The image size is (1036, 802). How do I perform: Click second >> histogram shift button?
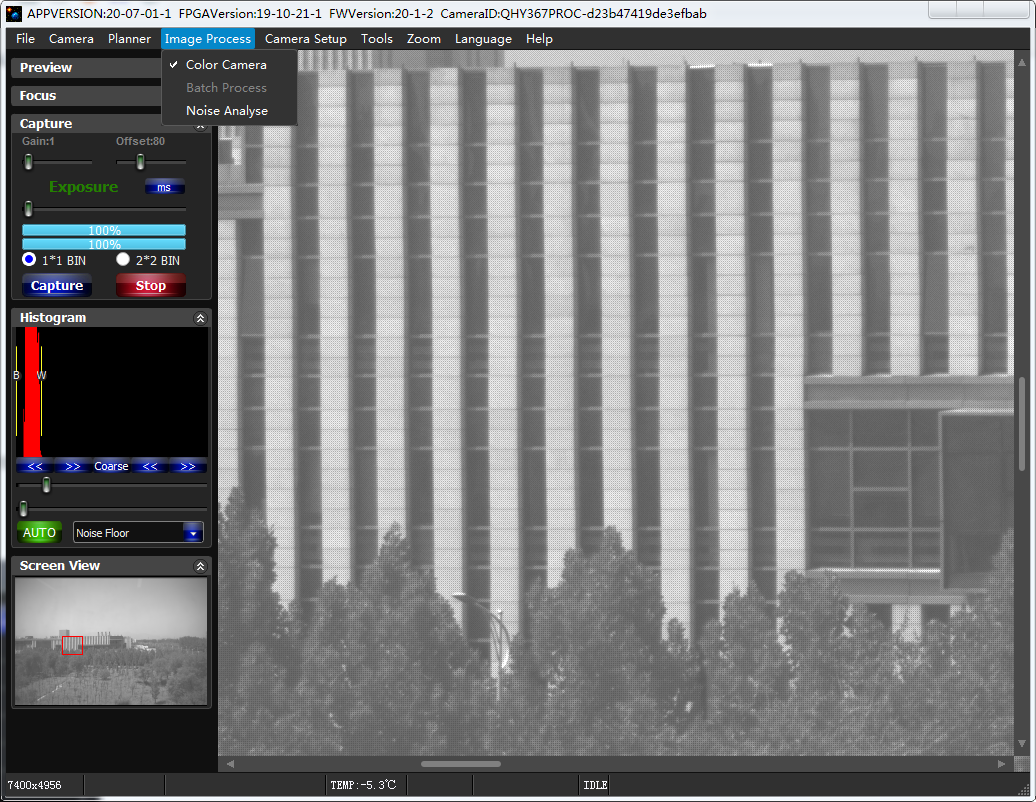coord(188,466)
